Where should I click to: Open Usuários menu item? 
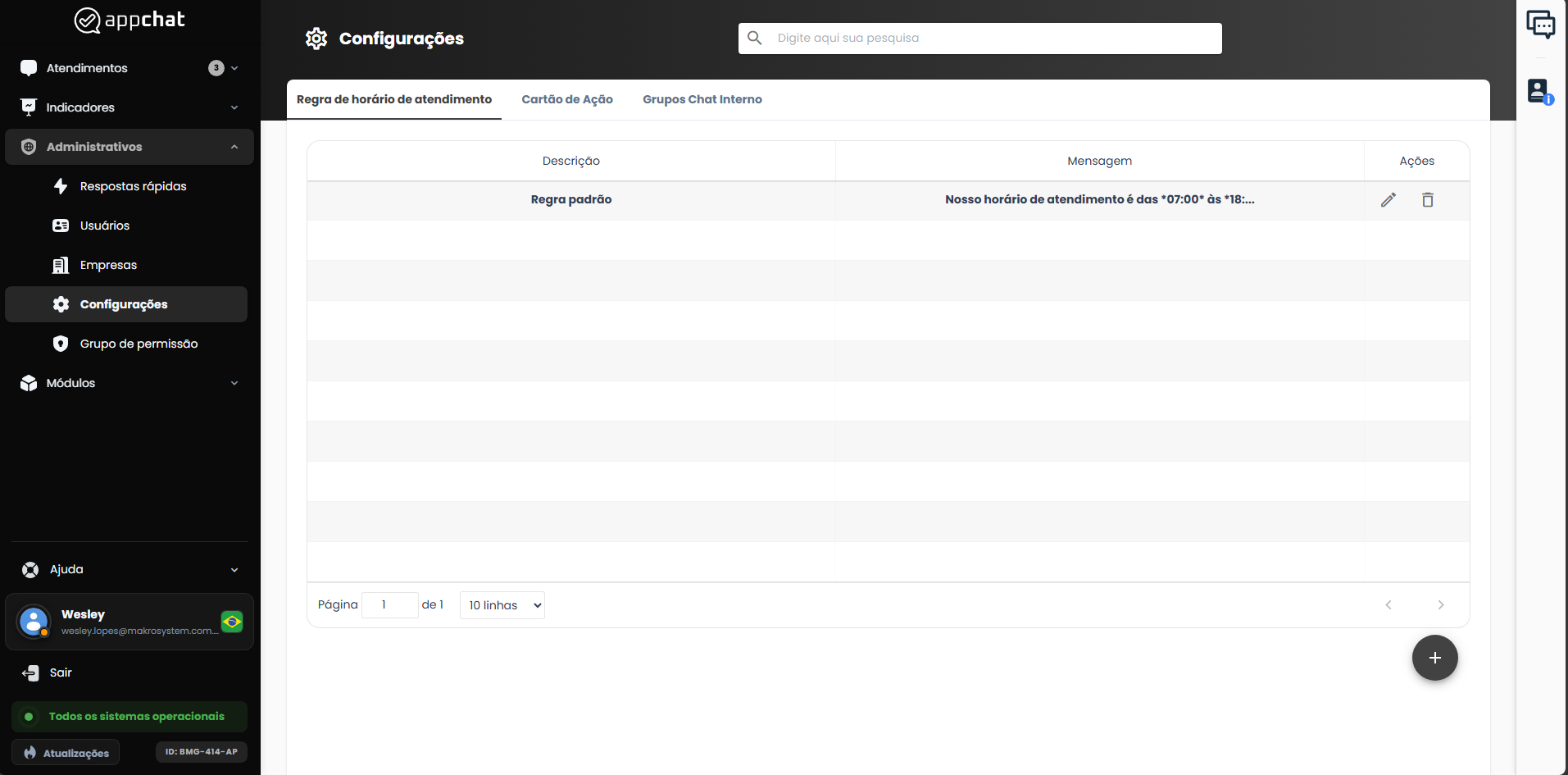(x=105, y=226)
